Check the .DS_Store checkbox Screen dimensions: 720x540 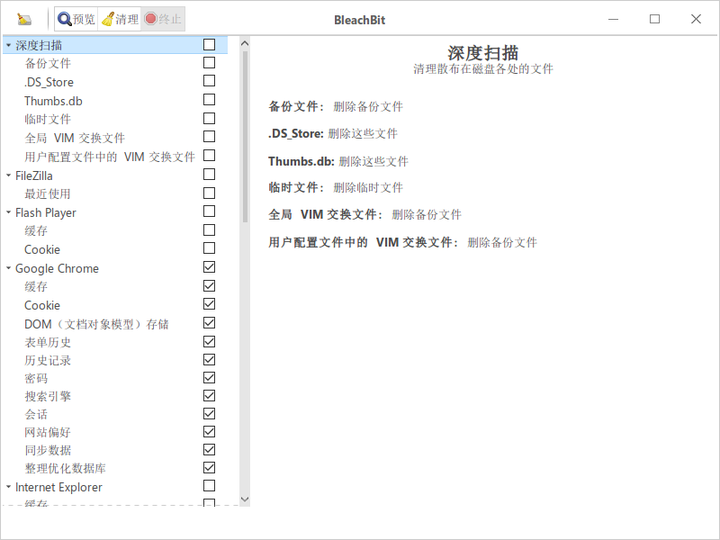pos(209,81)
